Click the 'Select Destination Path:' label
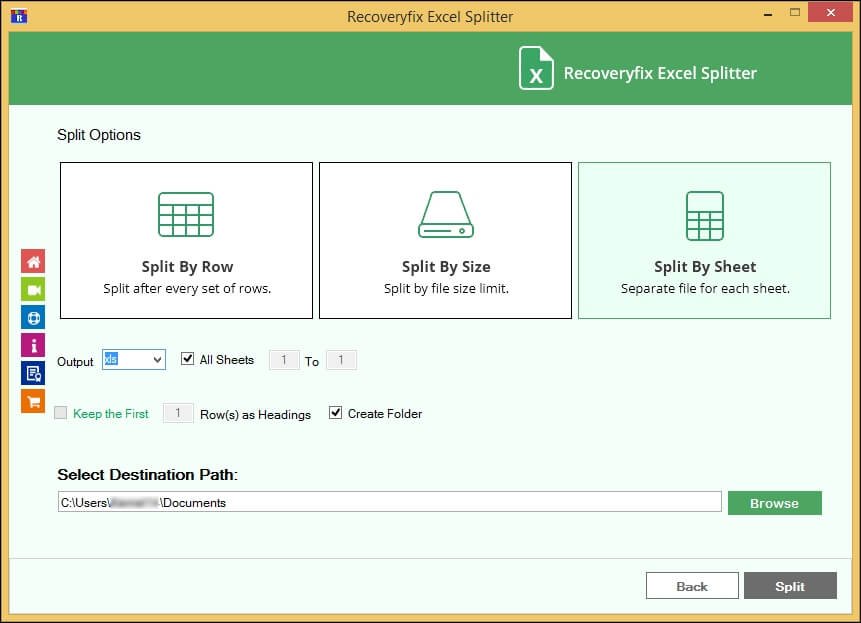This screenshot has width=861, height=623. coord(147,474)
